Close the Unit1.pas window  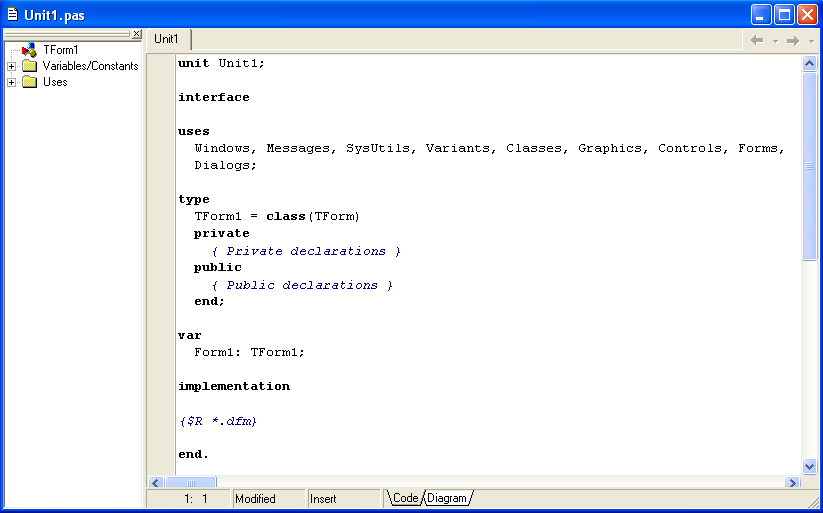807,15
